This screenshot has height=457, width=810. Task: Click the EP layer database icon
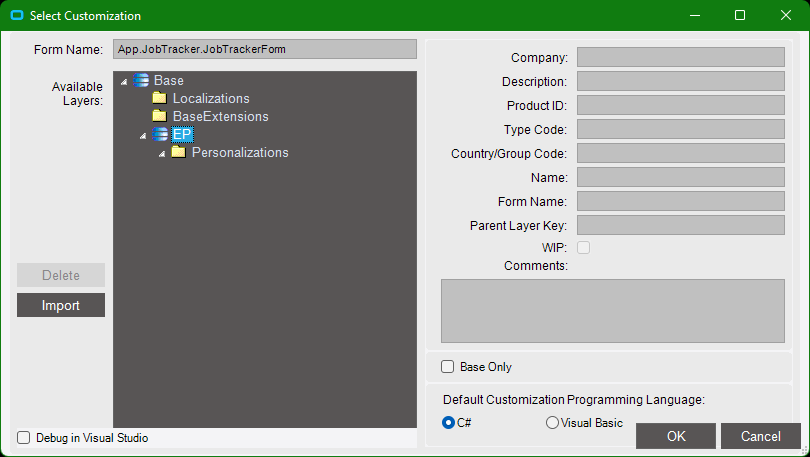pyautogui.click(x=160, y=134)
